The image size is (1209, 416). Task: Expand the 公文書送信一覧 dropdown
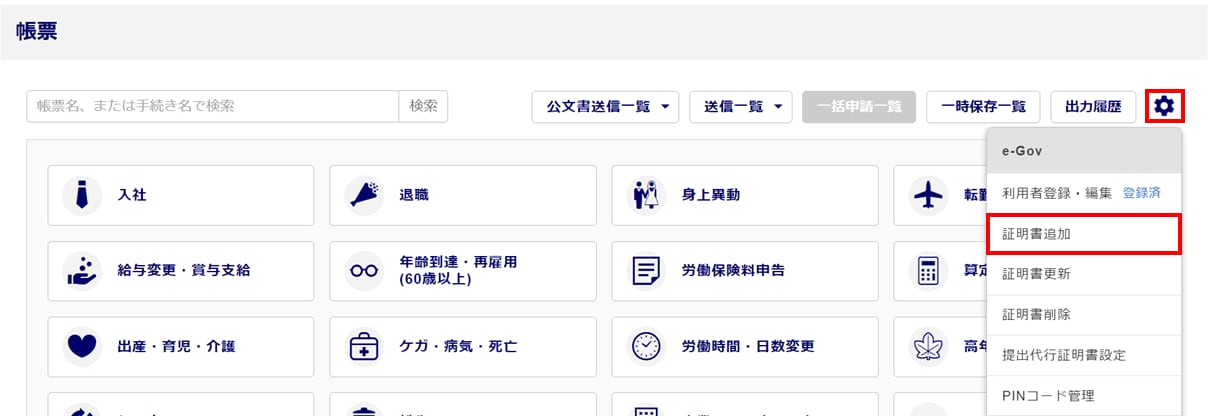(x=605, y=106)
